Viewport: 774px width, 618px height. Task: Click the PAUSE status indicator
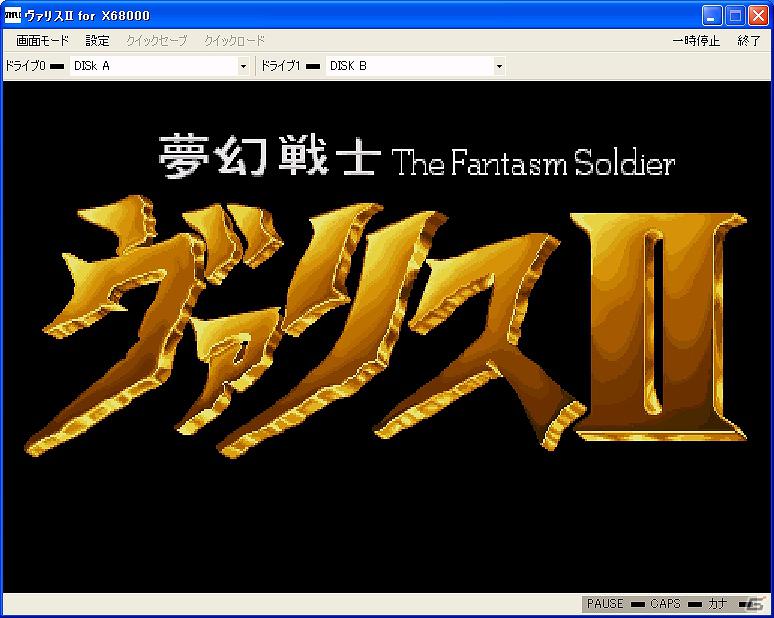(x=638, y=604)
